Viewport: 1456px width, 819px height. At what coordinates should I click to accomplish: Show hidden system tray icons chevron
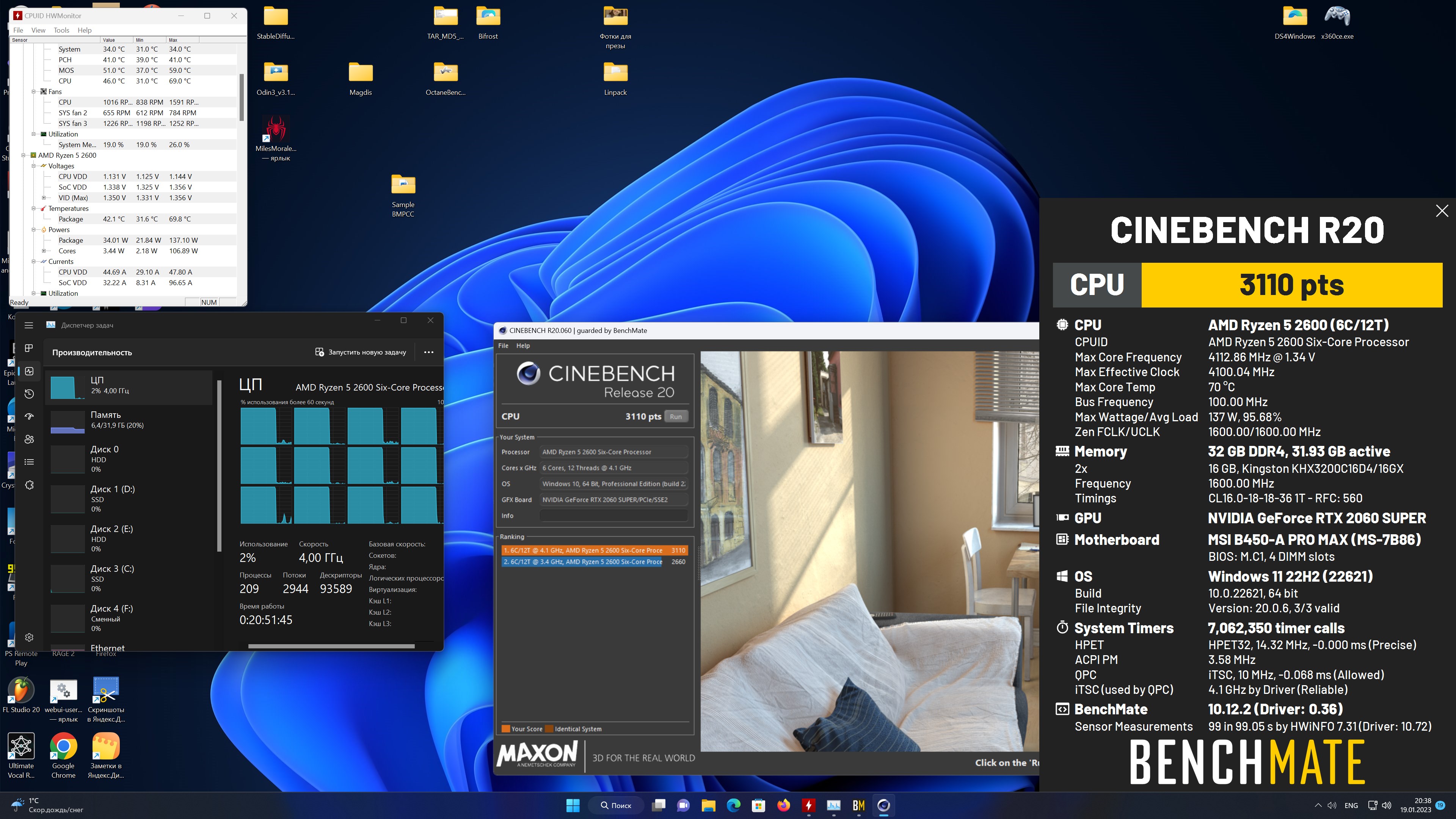[x=1318, y=805]
